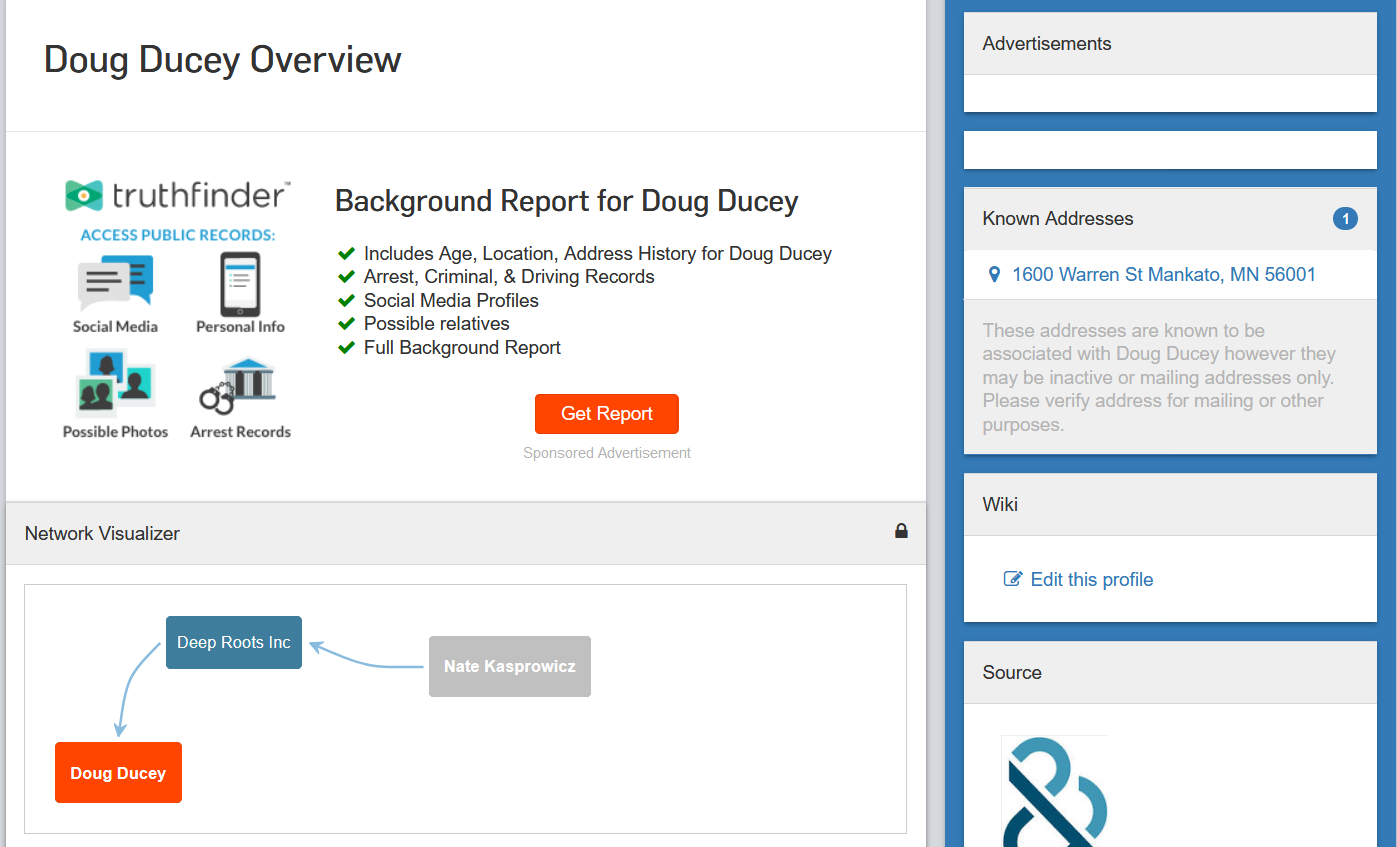Click the green checkmark beside Full Background Report

[347, 347]
